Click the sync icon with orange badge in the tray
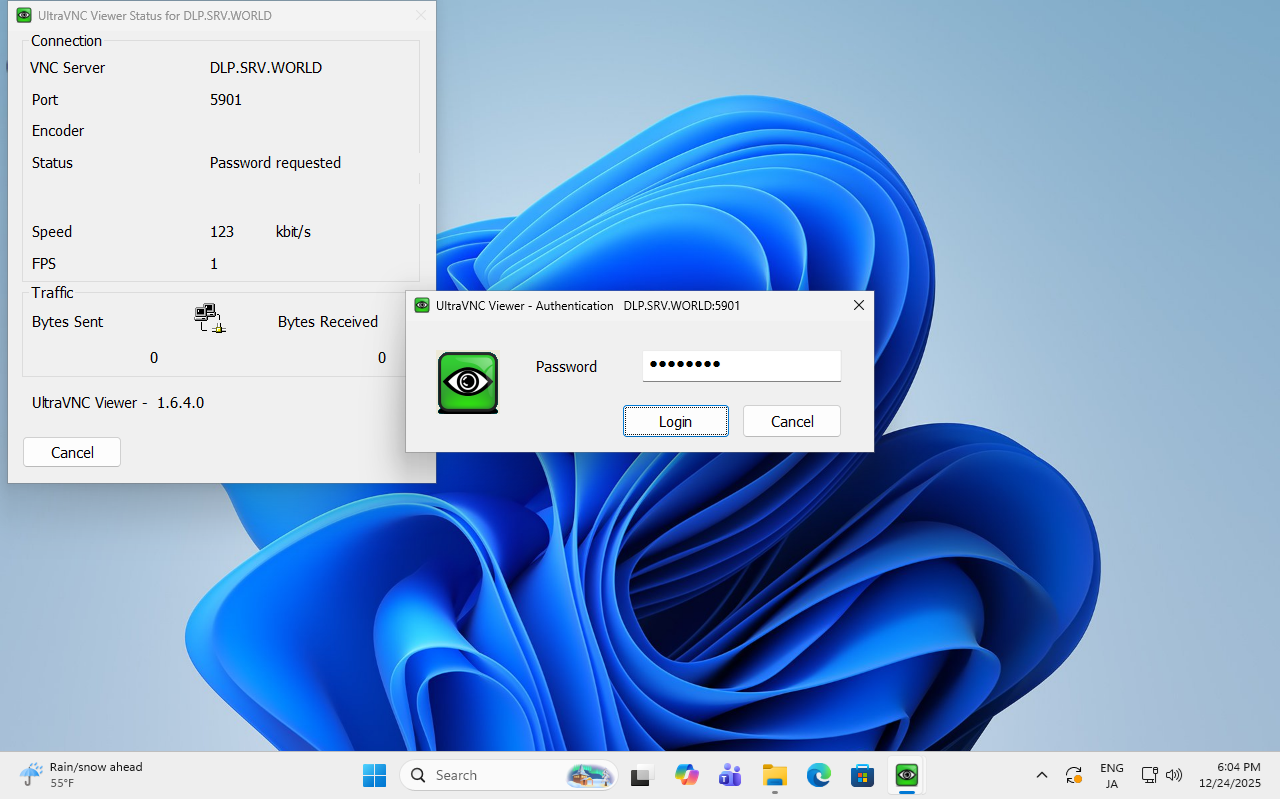Screen dimensions: 1280x799 [x=1074, y=775]
